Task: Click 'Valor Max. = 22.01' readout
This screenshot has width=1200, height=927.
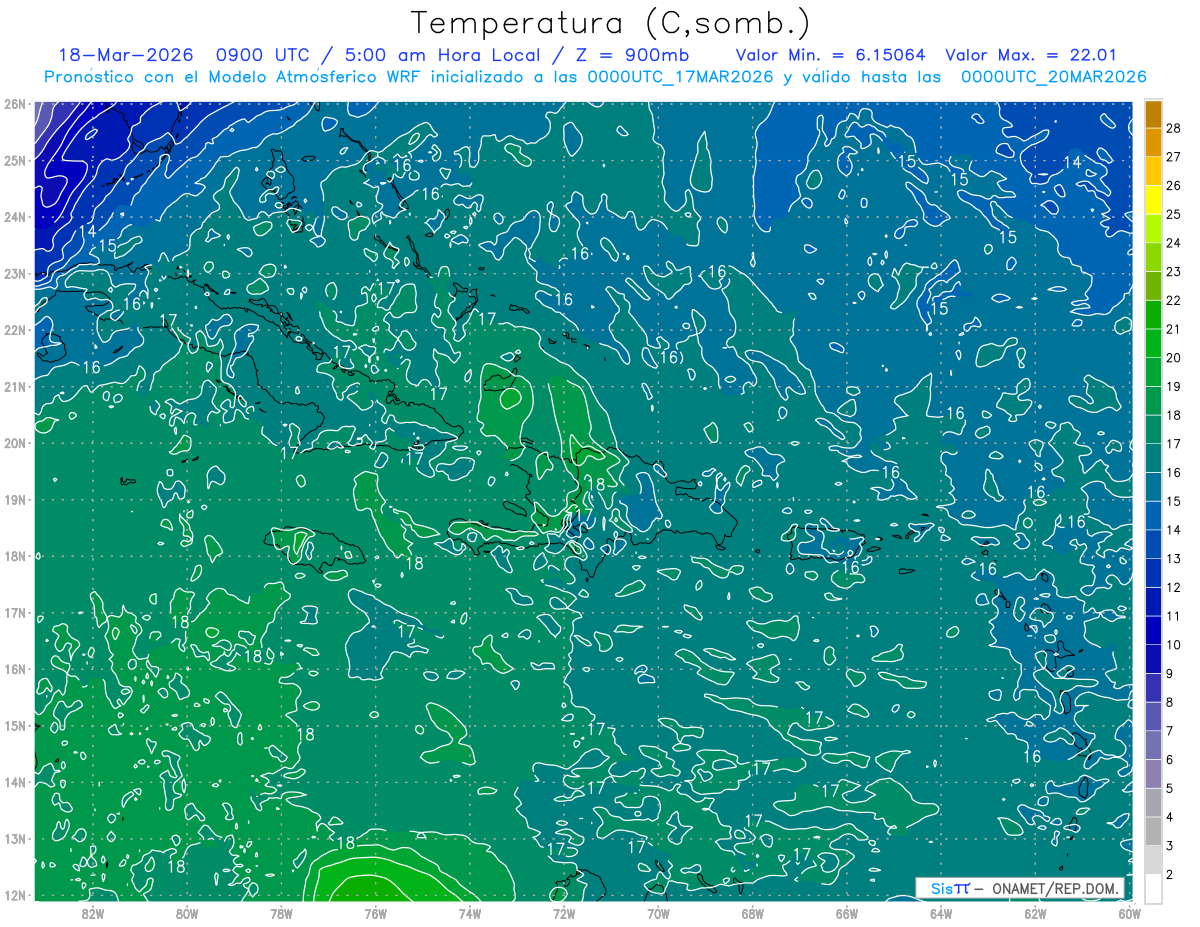Action: point(1031,55)
